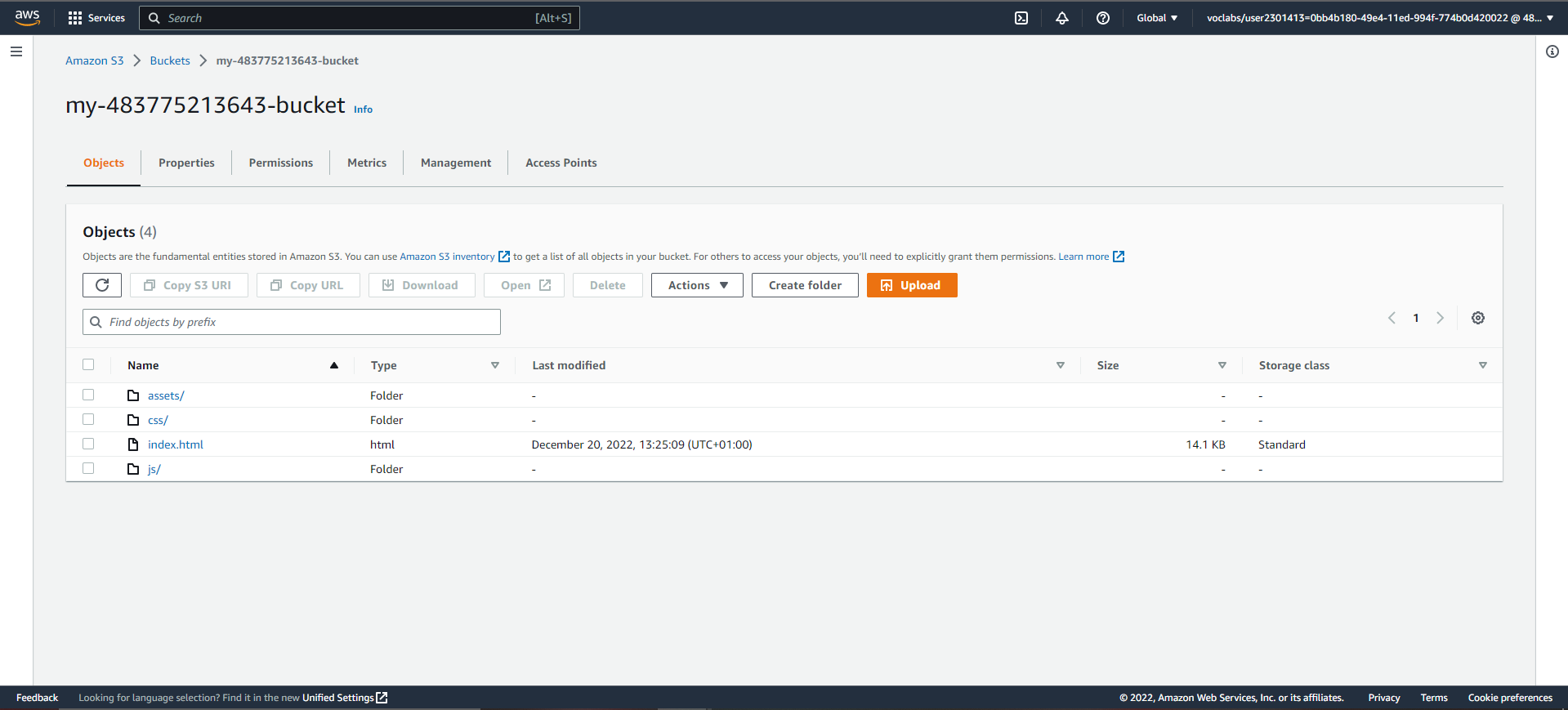
Task: Switch to the Management tab
Action: click(456, 163)
